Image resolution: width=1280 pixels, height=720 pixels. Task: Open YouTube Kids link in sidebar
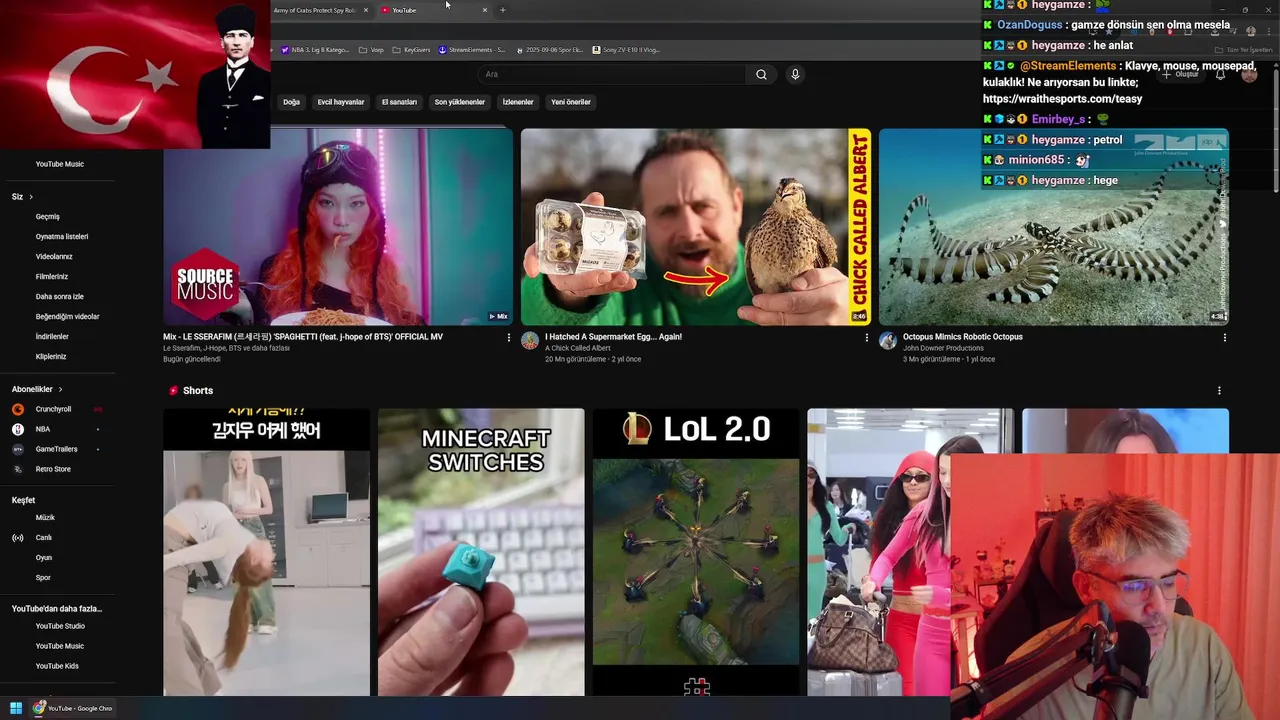coord(57,666)
